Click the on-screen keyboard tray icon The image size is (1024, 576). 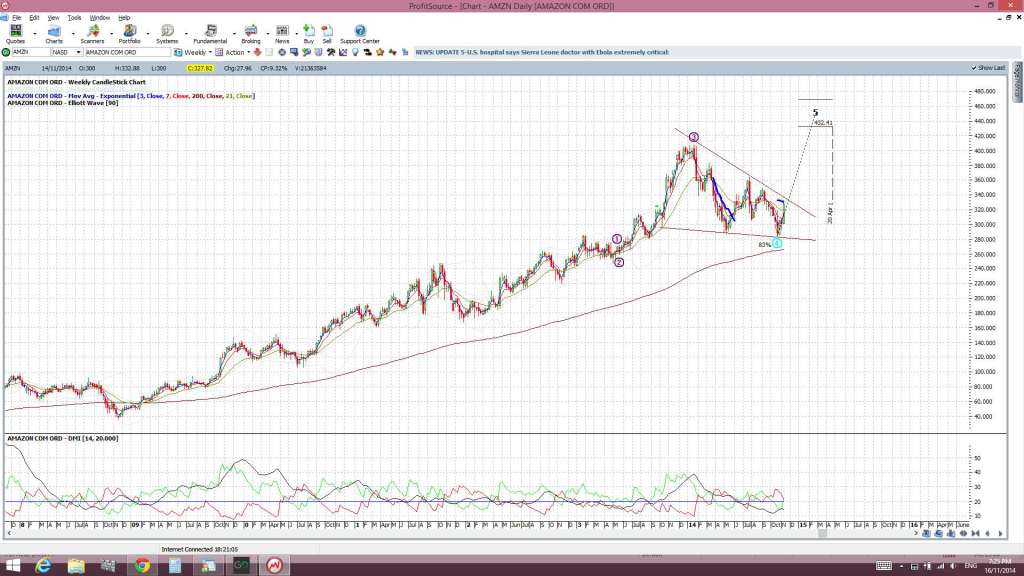coord(884,566)
